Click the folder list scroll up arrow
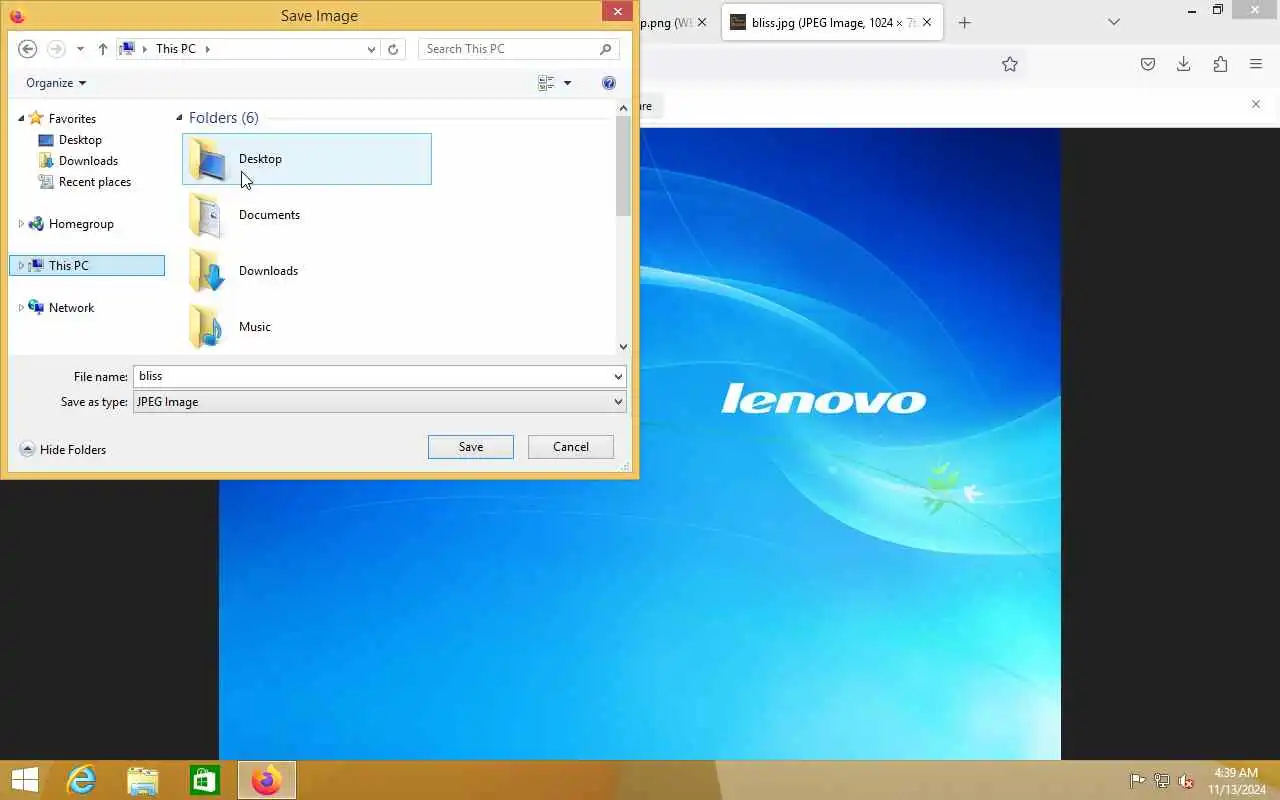Screen dimensions: 1280x800 (x=624, y=107)
